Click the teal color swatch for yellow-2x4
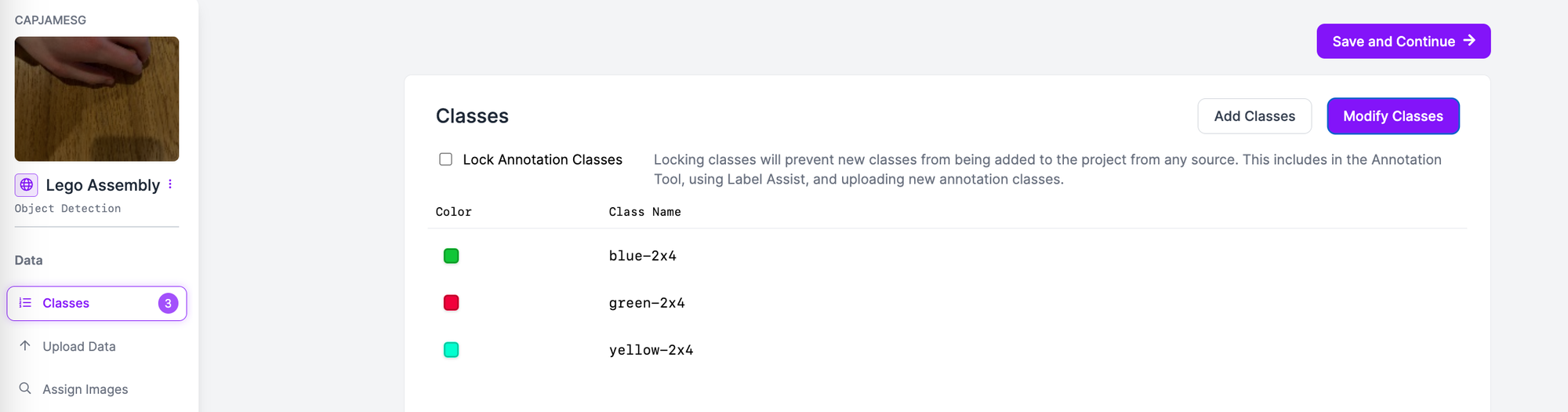Viewport: 1568px width, 412px height. tap(451, 350)
